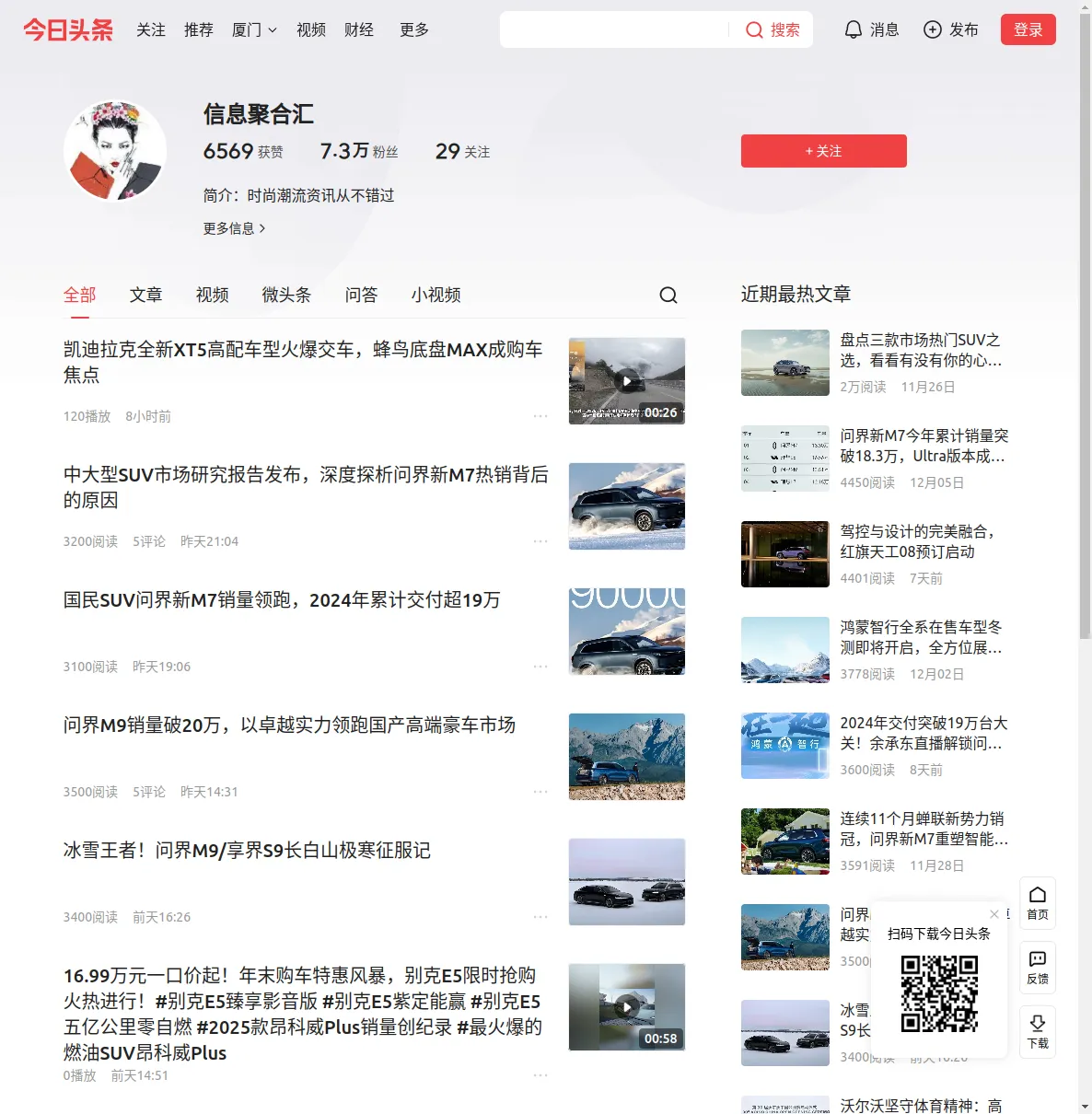
Task: Open more options for 问界M9销量破20万 post
Action: click(540, 792)
